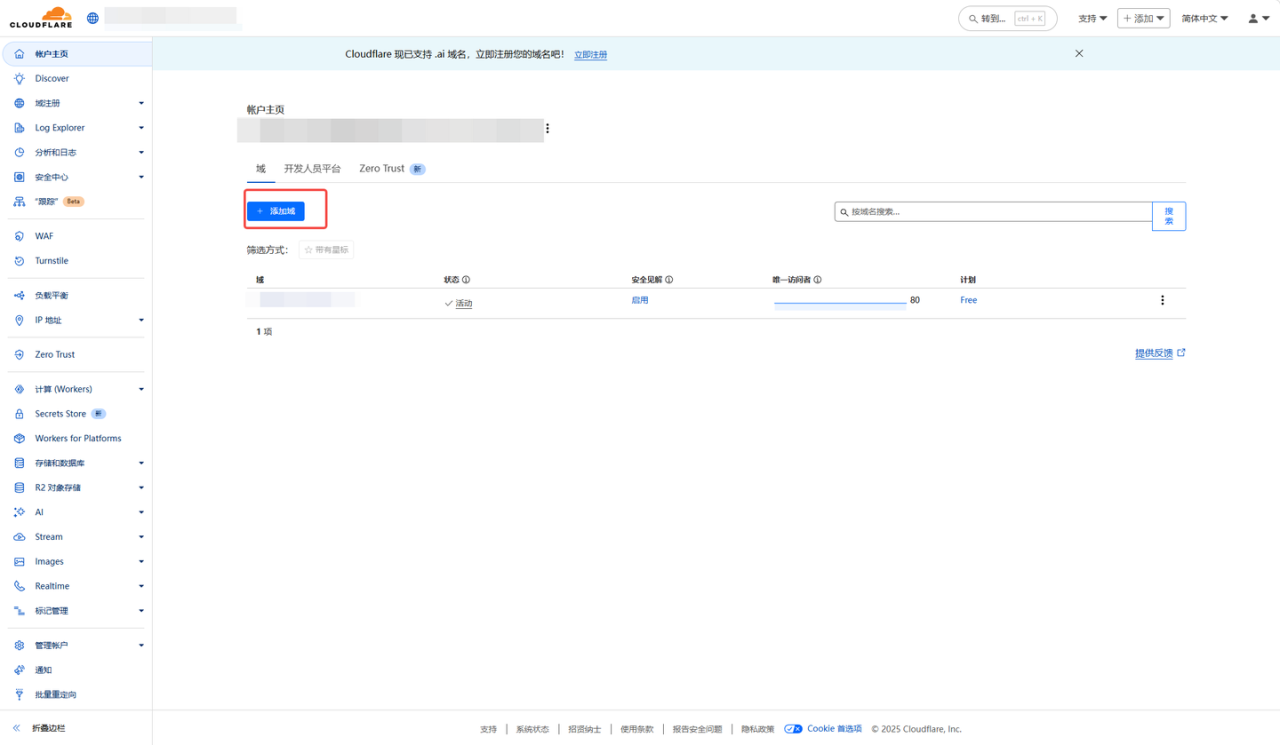Viewport: 1280px width, 745px height.
Task: Open the user profile dropdown
Action: (1258, 18)
